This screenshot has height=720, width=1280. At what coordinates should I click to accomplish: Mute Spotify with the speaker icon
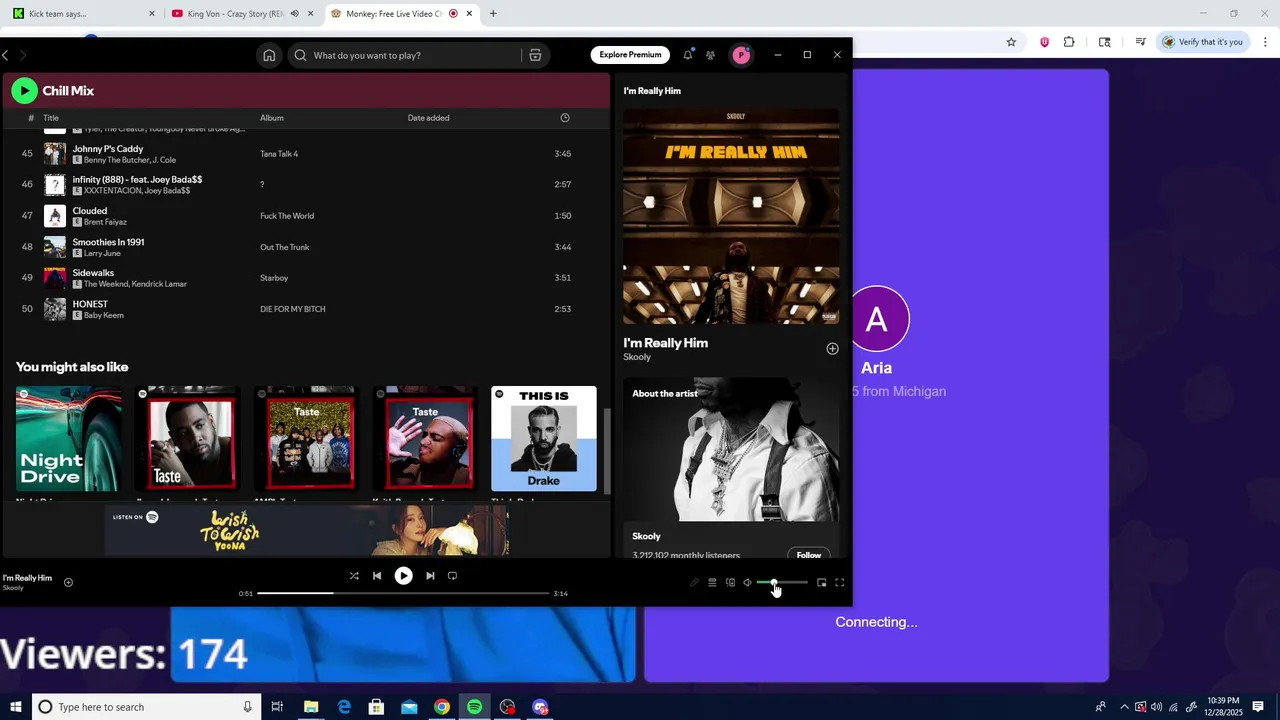(x=747, y=583)
